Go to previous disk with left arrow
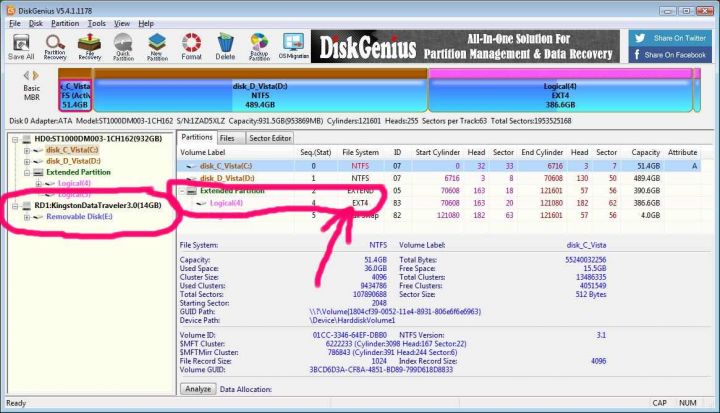The width and height of the screenshot is (720, 413). (x=26, y=75)
